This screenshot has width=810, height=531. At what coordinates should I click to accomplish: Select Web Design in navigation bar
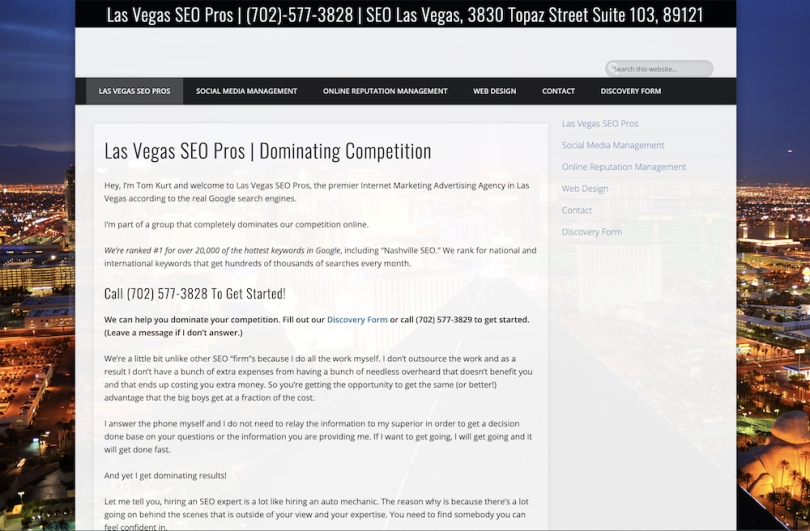494,91
